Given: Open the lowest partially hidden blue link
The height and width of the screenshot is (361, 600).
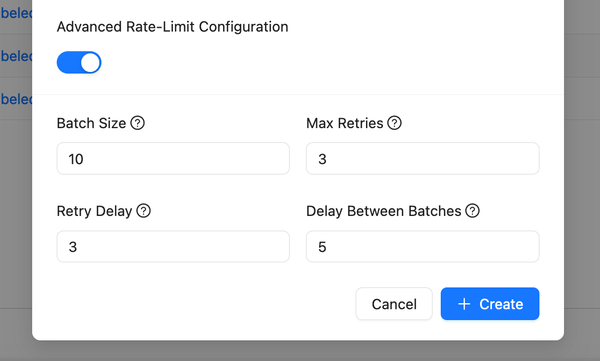Looking at the screenshot, I should click(x=16, y=99).
